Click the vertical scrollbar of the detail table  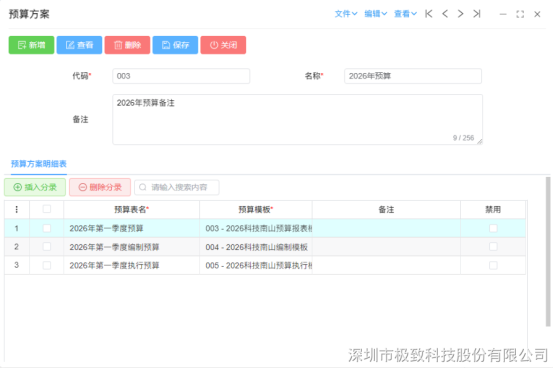coord(548,252)
